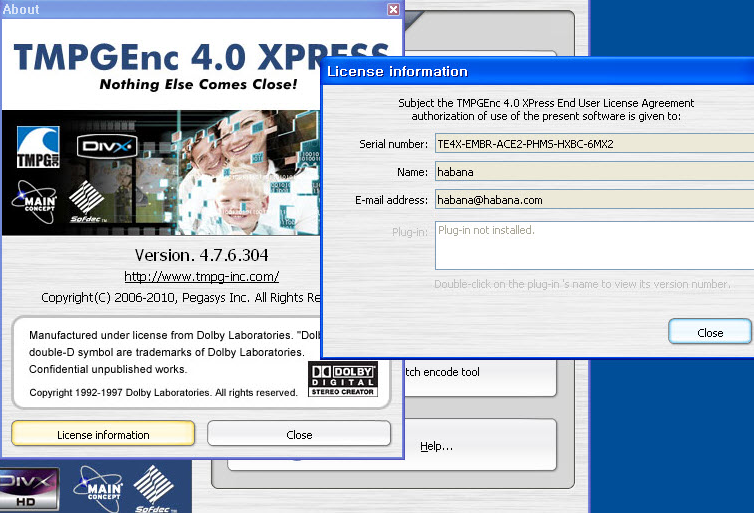Open the tmpg-inc.com website link
This screenshot has width=754, height=514.
tap(201, 276)
